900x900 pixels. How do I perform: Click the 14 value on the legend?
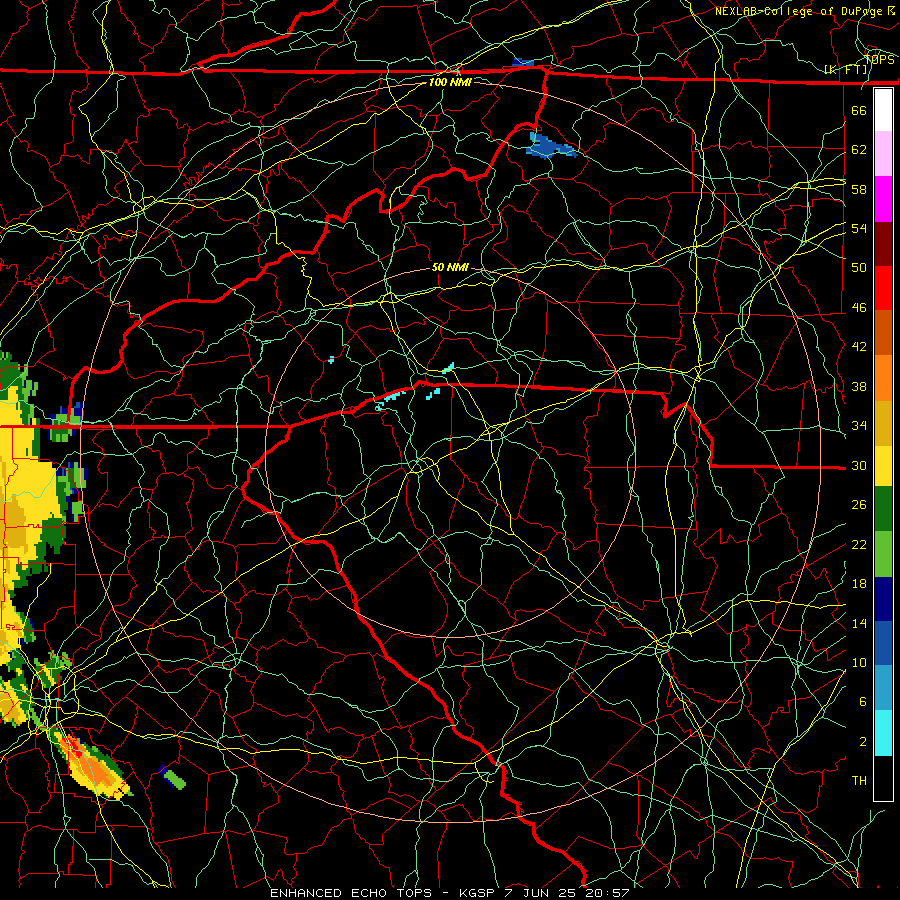pos(859,623)
